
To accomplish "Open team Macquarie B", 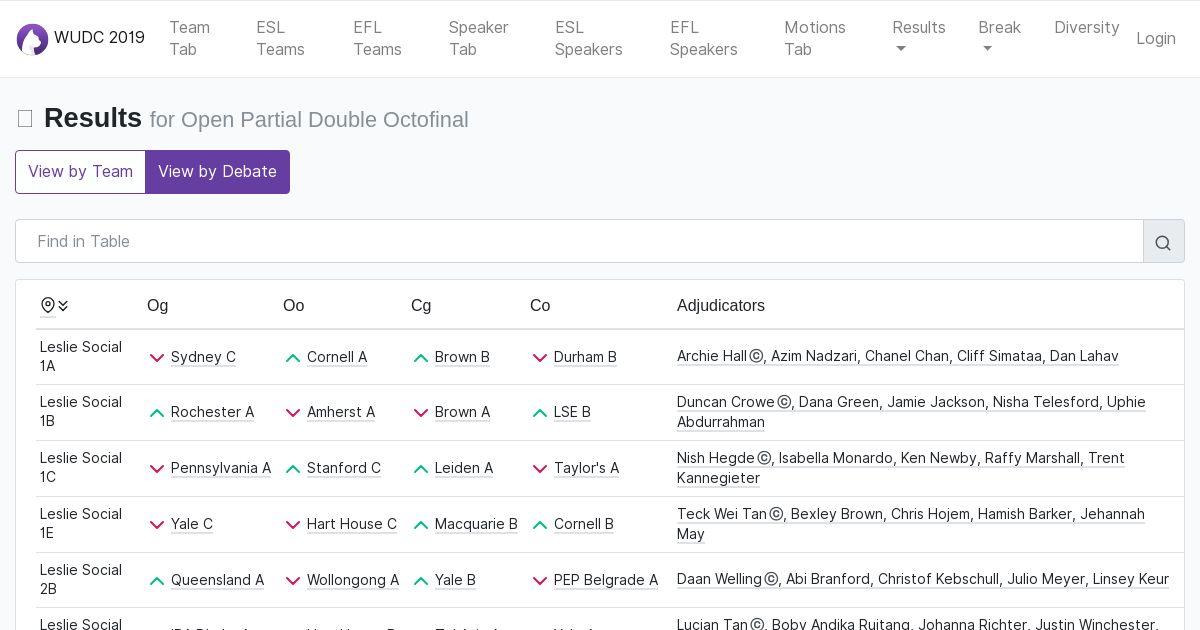I will point(476,524).
